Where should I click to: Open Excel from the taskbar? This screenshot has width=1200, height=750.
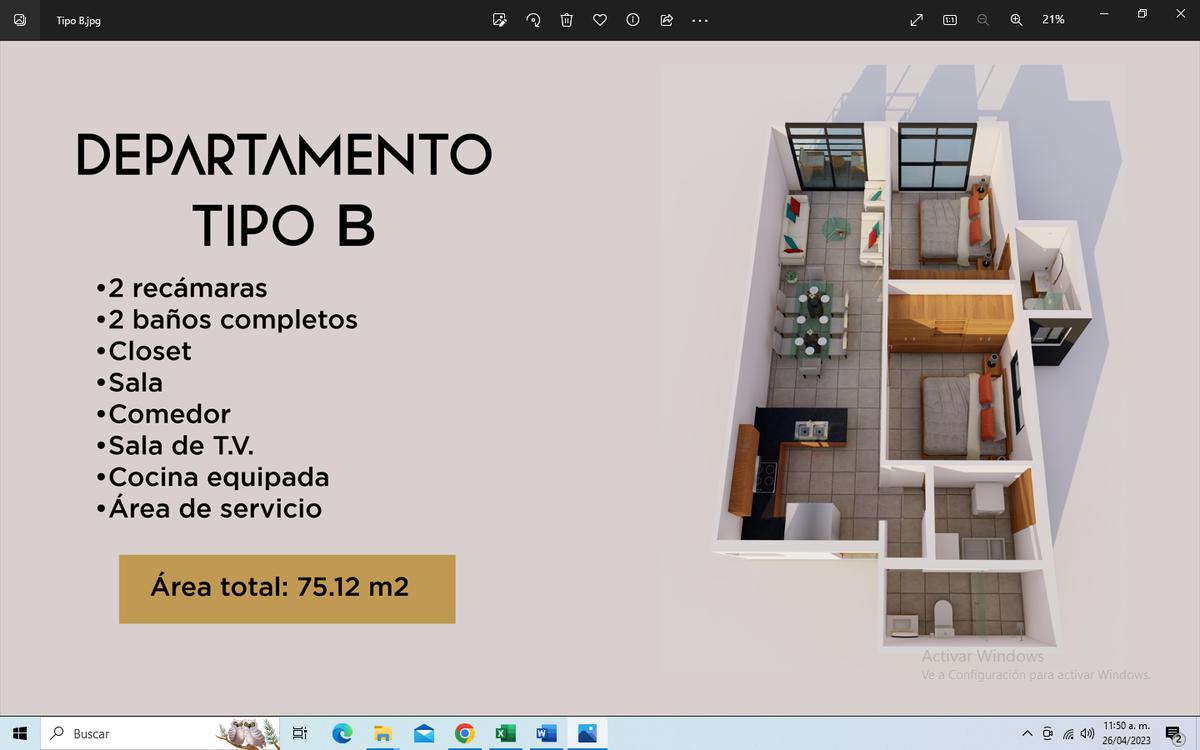click(x=505, y=733)
